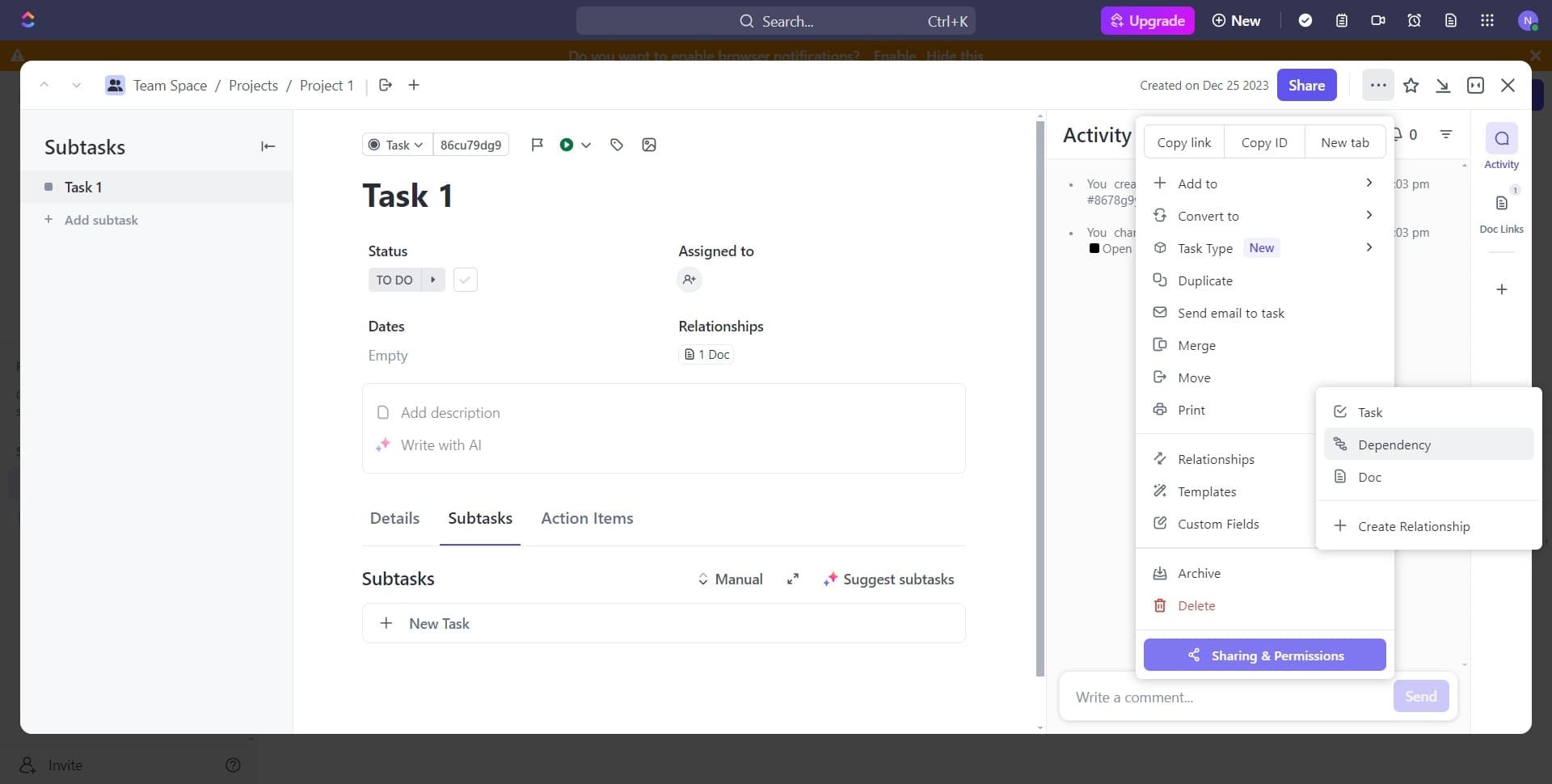
Task: Record a Clip with the video camera icon
Action: [x=1377, y=20]
